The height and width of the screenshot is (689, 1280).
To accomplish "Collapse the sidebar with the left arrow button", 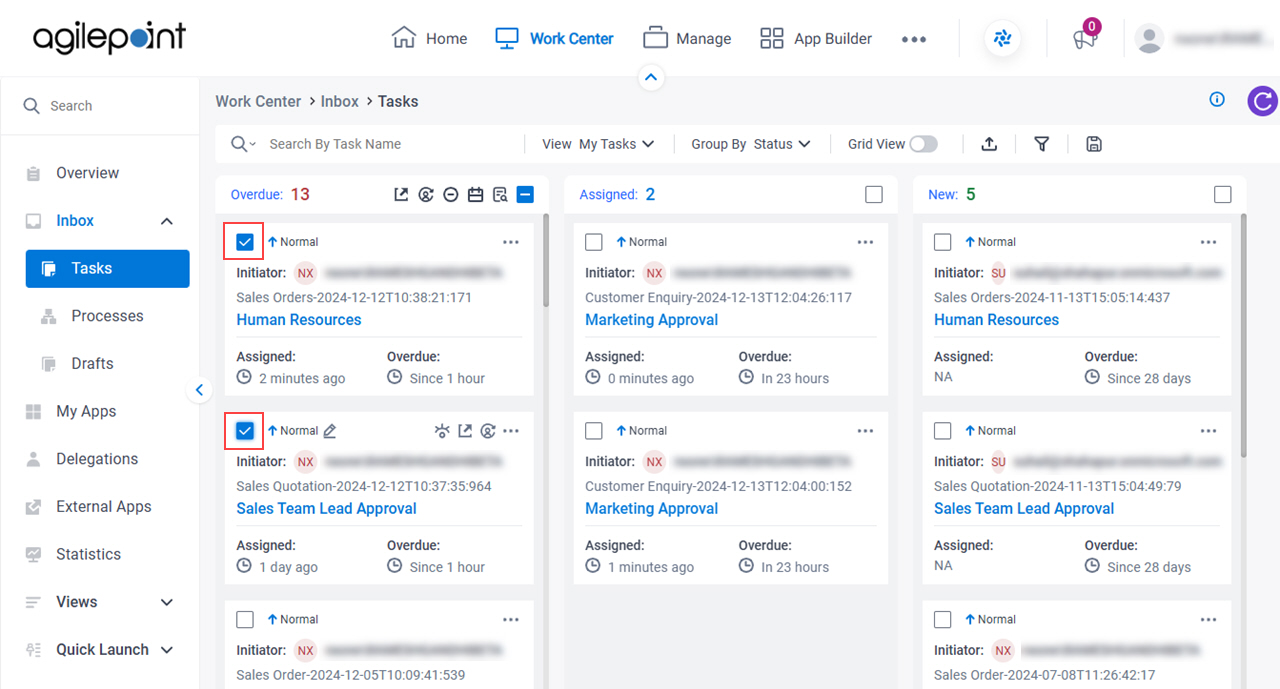I will point(199,390).
